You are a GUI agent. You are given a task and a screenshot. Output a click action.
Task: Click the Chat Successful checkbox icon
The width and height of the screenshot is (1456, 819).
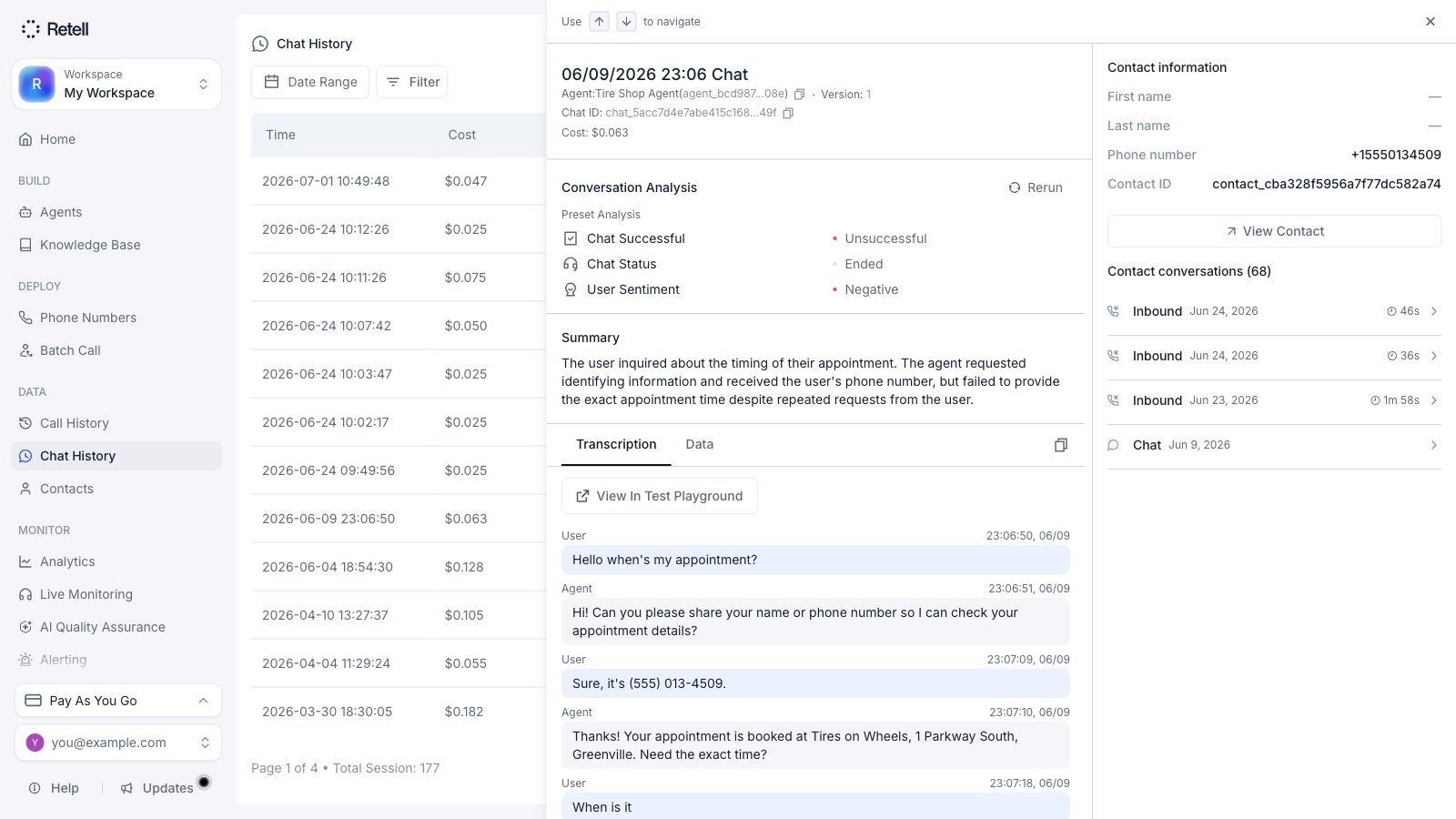point(571,238)
